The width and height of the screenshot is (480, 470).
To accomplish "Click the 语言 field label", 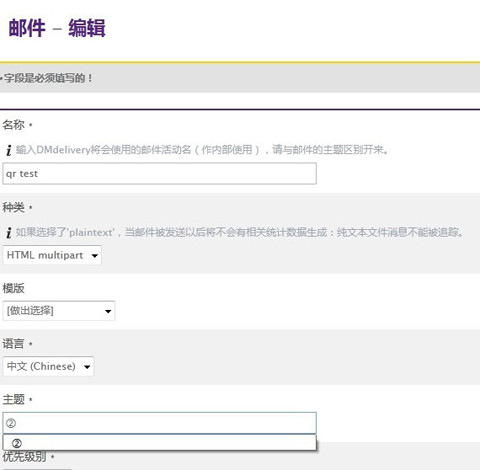I will pyautogui.click(x=13, y=343).
